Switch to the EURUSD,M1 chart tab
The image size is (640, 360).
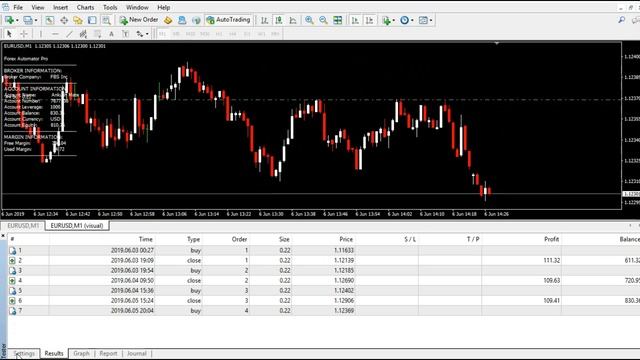(23, 226)
